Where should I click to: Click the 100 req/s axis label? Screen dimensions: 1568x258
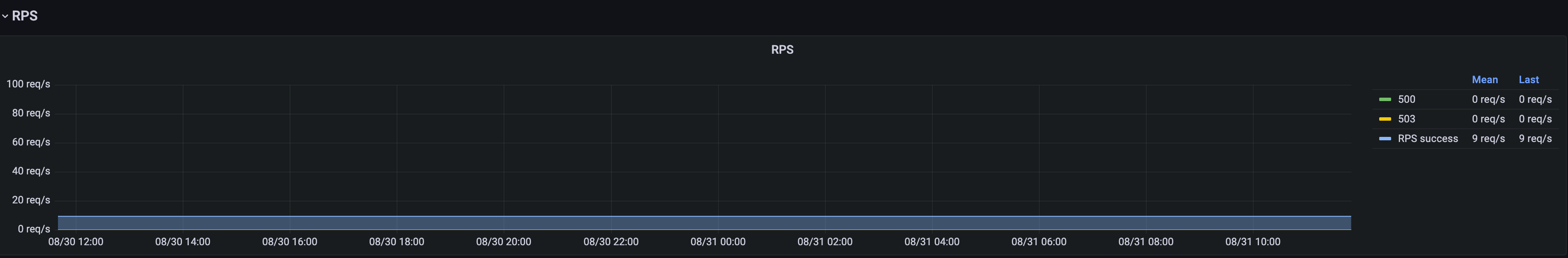(x=29, y=84)
